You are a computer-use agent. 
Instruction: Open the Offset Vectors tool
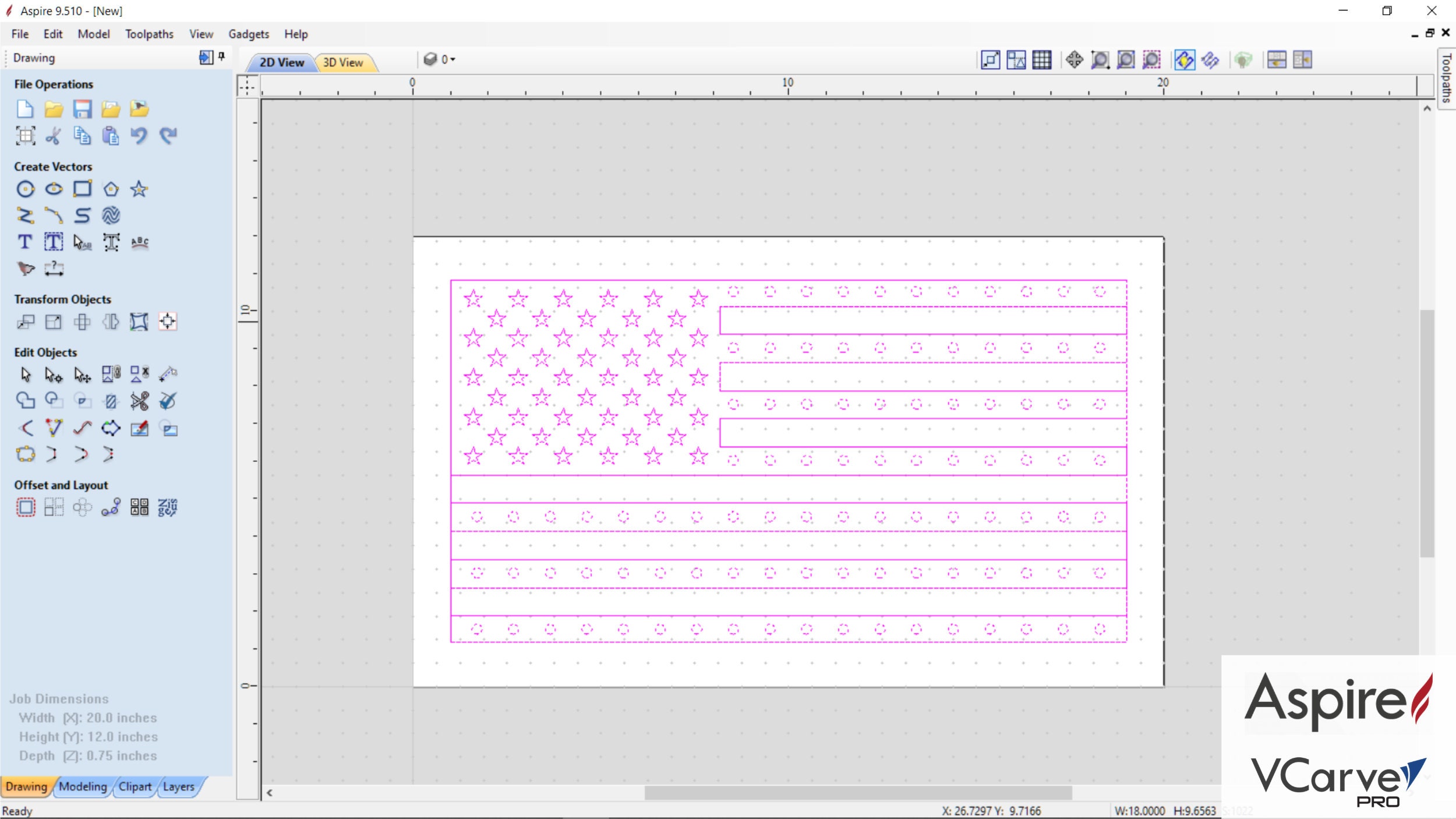point(26,507)
